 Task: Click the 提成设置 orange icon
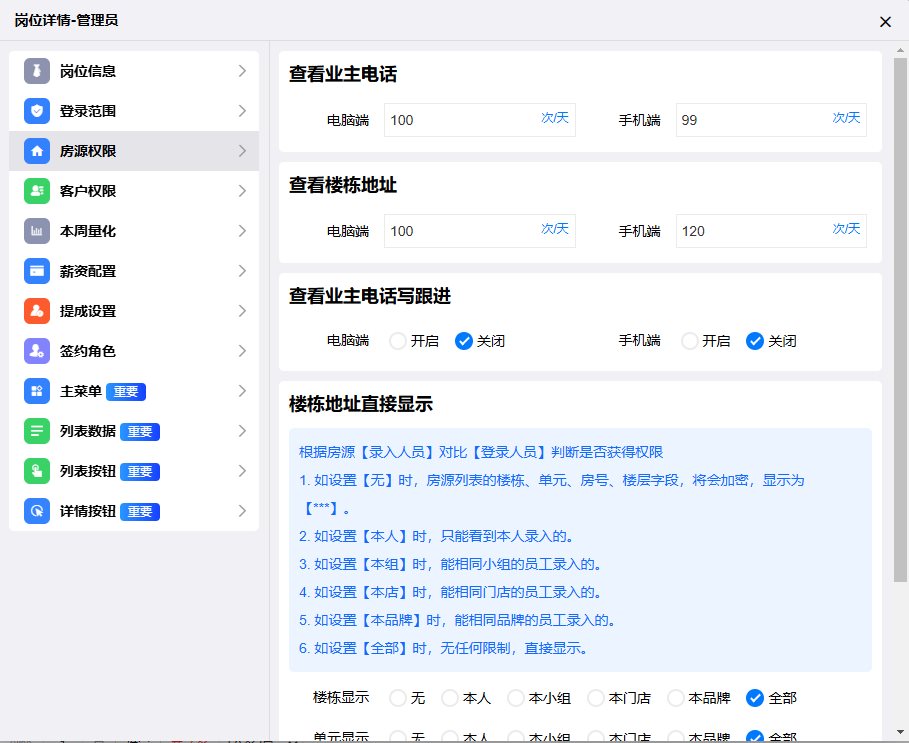coord(37,311)
